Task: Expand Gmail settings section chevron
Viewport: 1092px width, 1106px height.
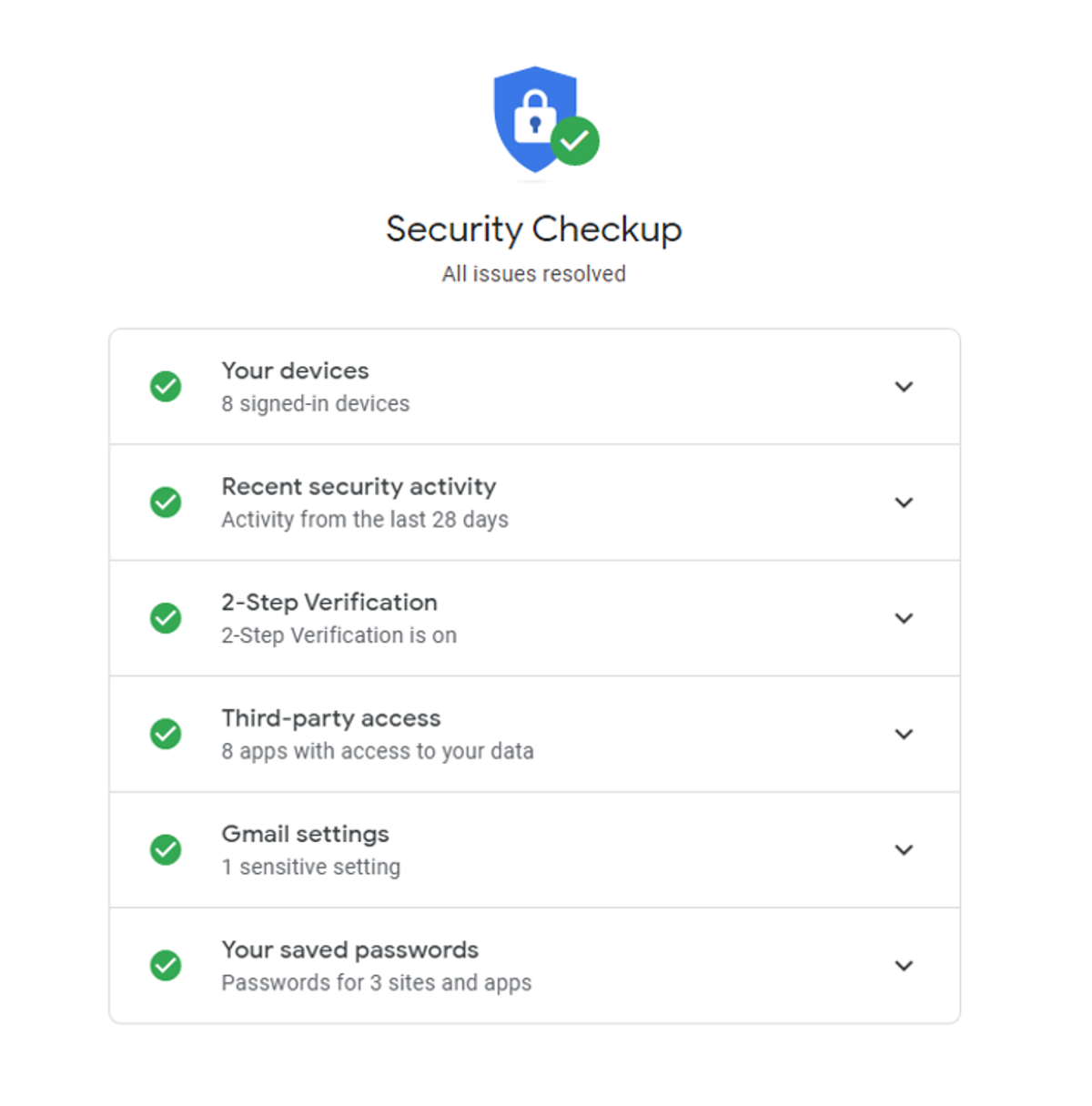Action: click(x=904, y=849)
